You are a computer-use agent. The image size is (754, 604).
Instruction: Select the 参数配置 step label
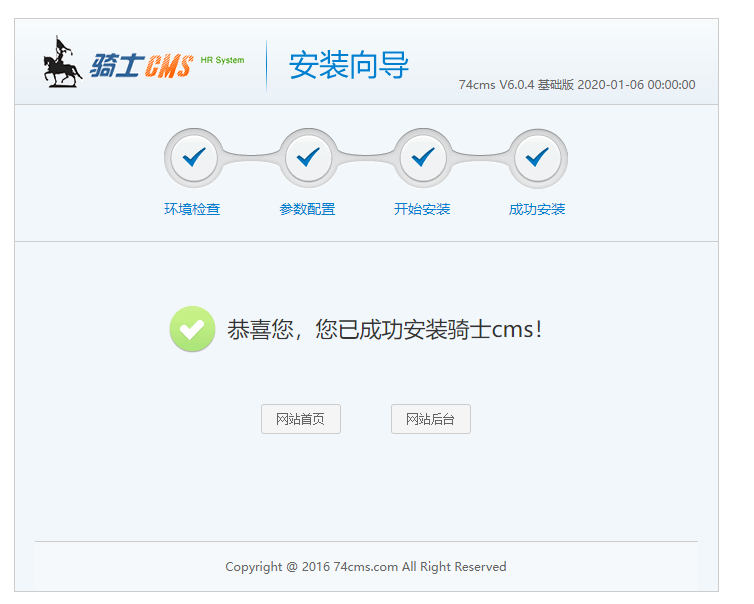click(x=307, y=209)
